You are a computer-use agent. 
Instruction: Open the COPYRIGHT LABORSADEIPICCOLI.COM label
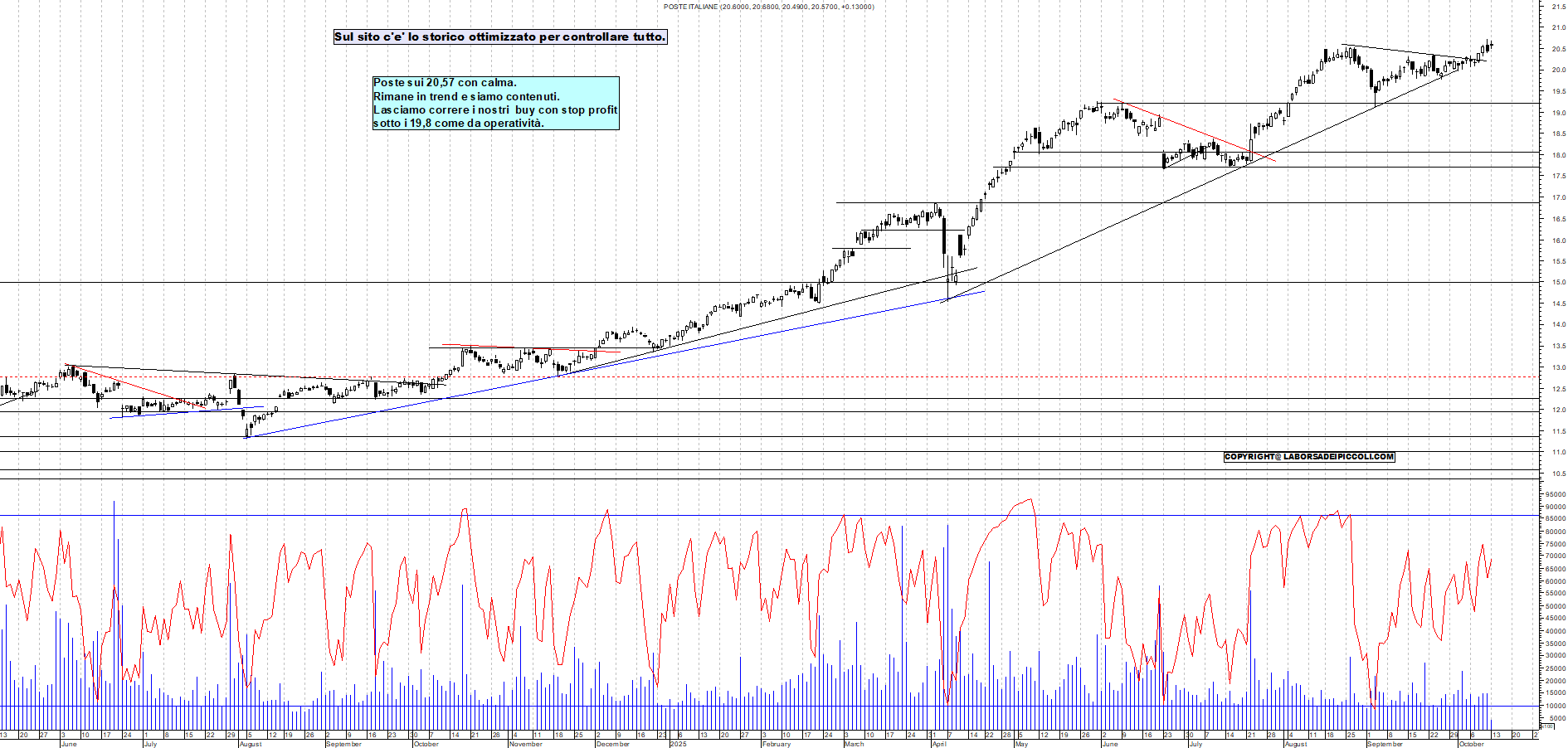1308,457
